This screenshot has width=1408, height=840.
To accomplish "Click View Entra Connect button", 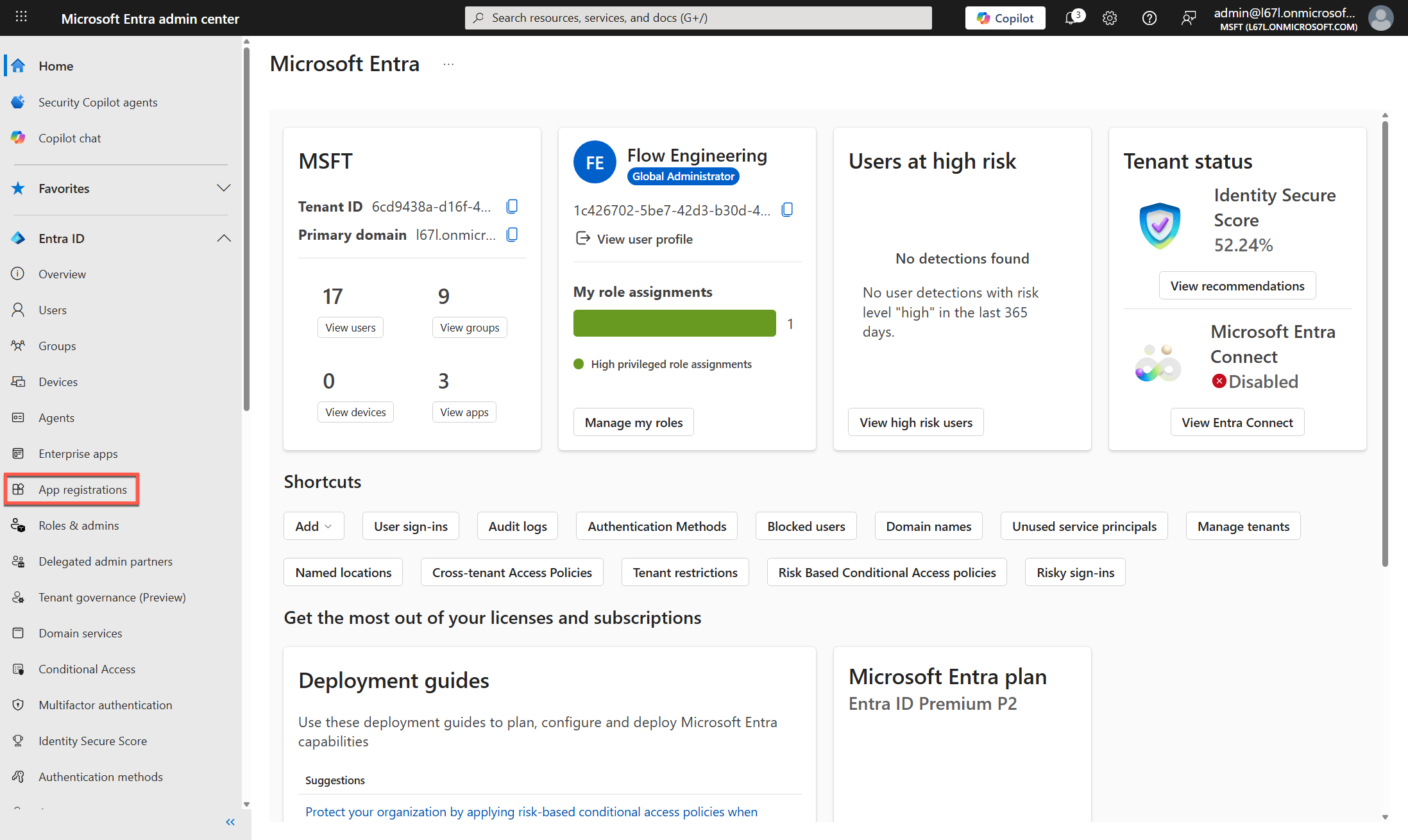I will pyautogui.click(x=1237, y=422).
